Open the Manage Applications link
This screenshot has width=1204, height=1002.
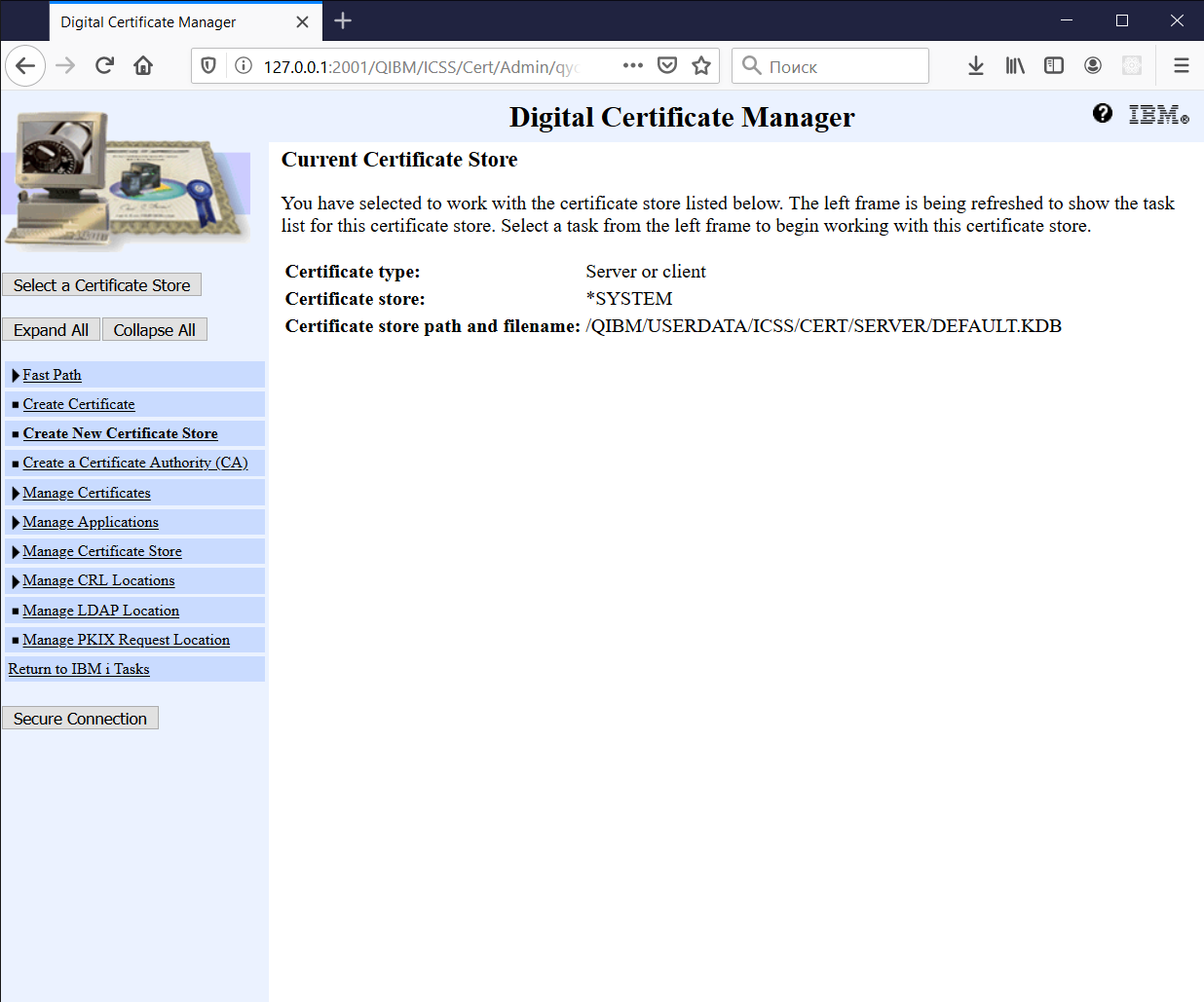pyautogui.click(x=91, y=522)
